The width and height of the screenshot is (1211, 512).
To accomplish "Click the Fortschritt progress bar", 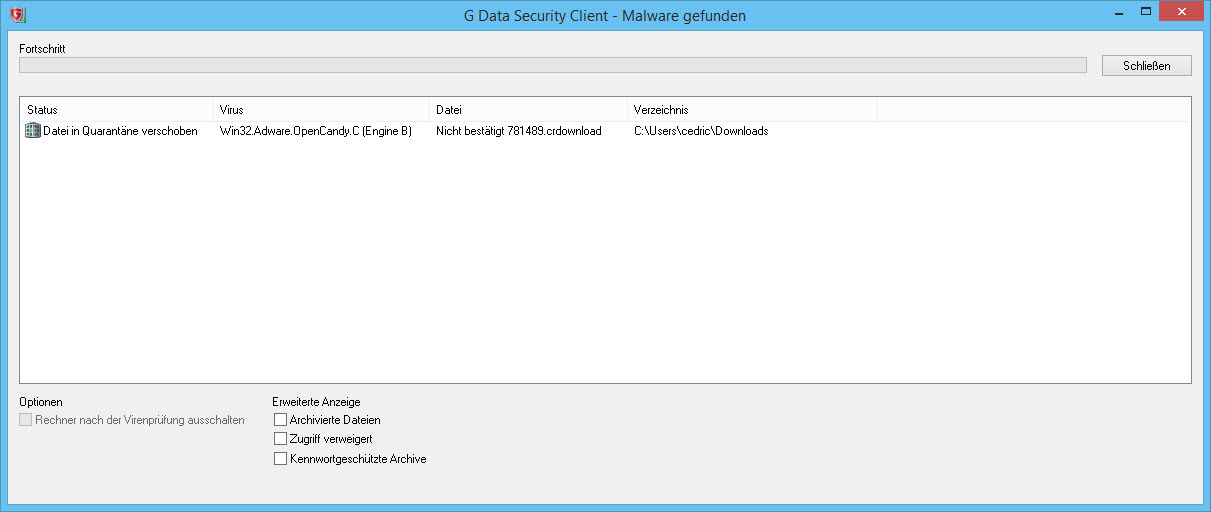I will click(x=553, y=65).
